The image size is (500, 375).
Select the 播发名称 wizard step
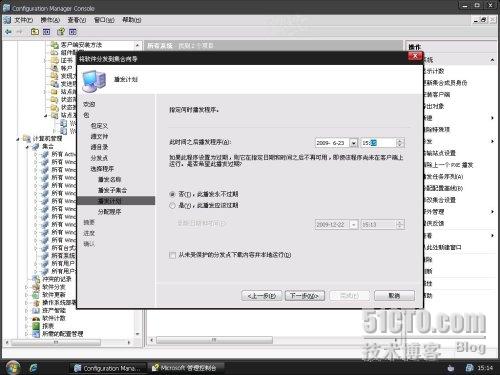[x=109, y=180]
